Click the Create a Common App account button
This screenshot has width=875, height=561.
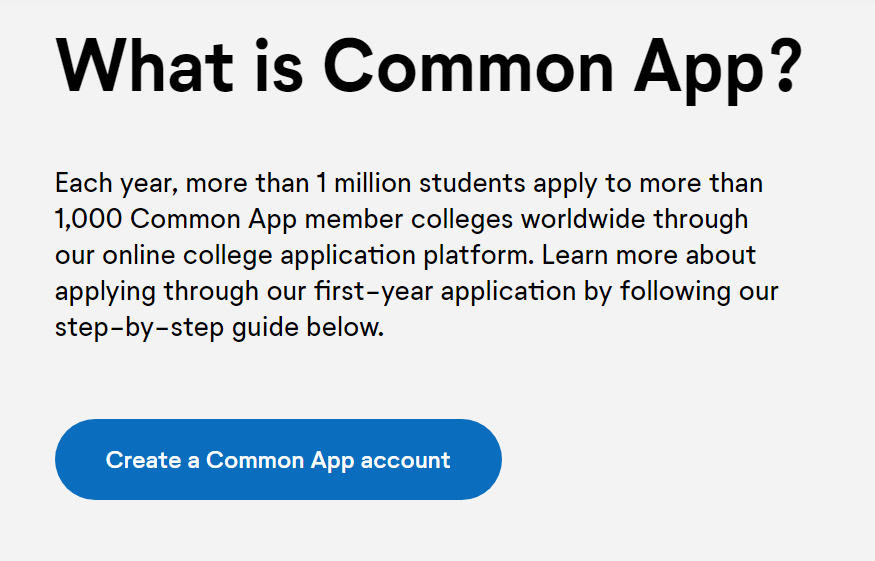click(x=278, y=460)
